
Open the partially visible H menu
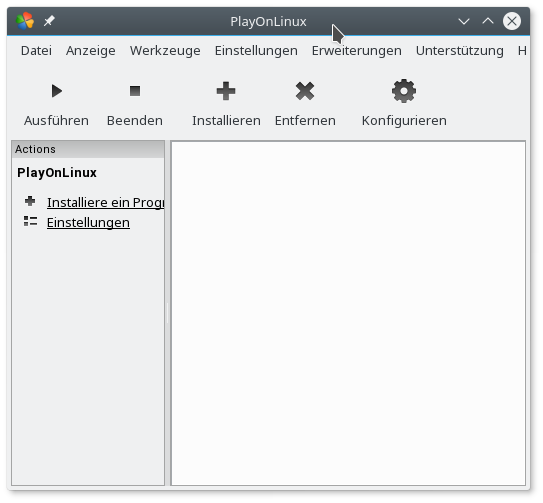522,51
